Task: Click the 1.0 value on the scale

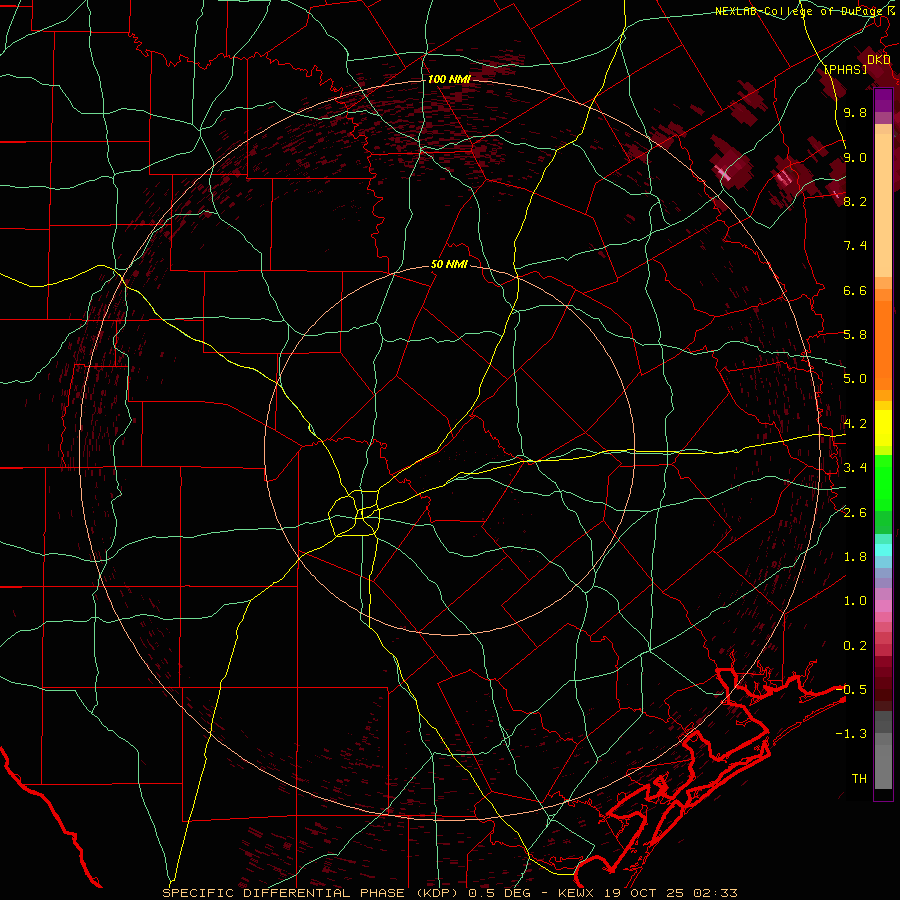Action: pyautogui.click(x=855, y=601)
